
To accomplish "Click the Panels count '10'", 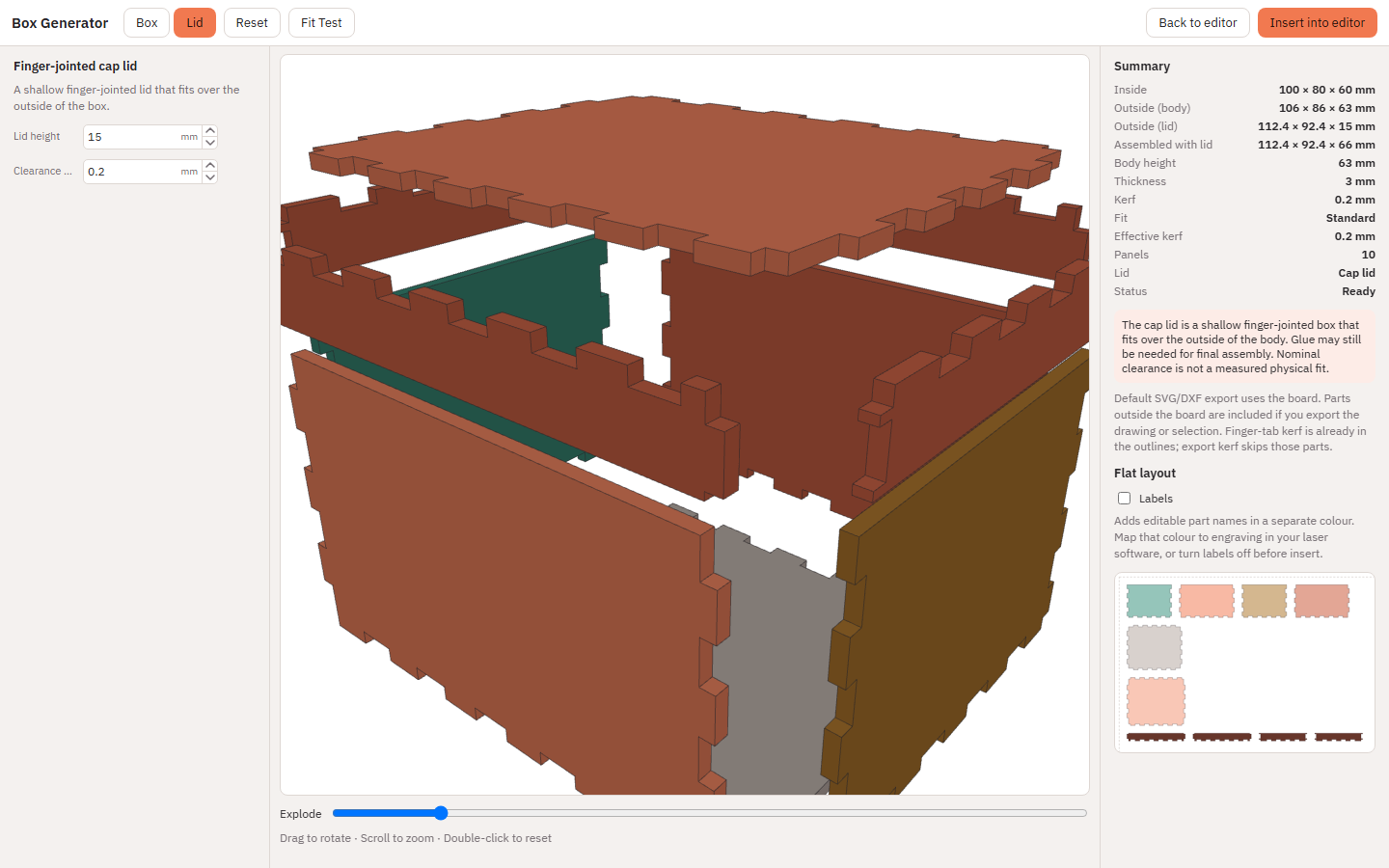I will tap(1369, 255).
